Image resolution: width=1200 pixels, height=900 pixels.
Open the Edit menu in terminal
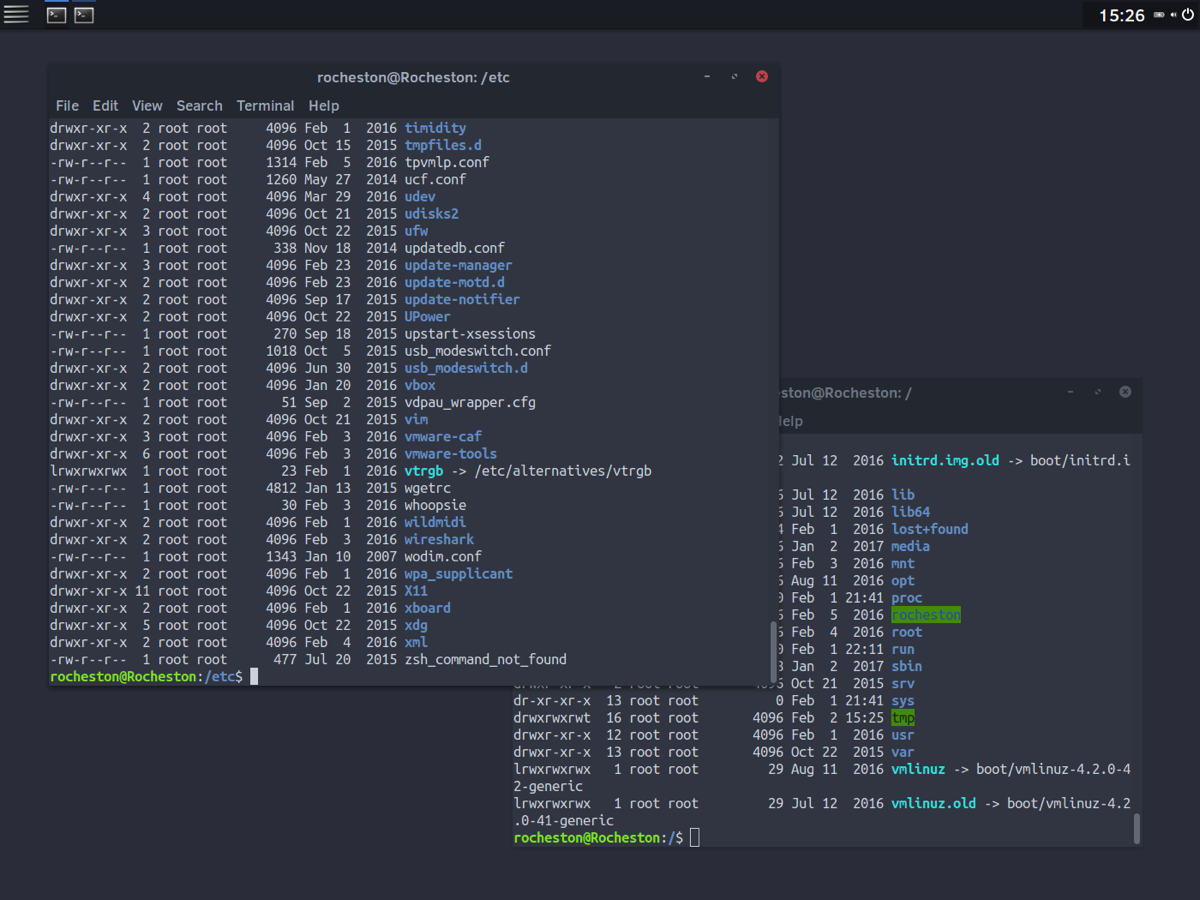(105, 105)
